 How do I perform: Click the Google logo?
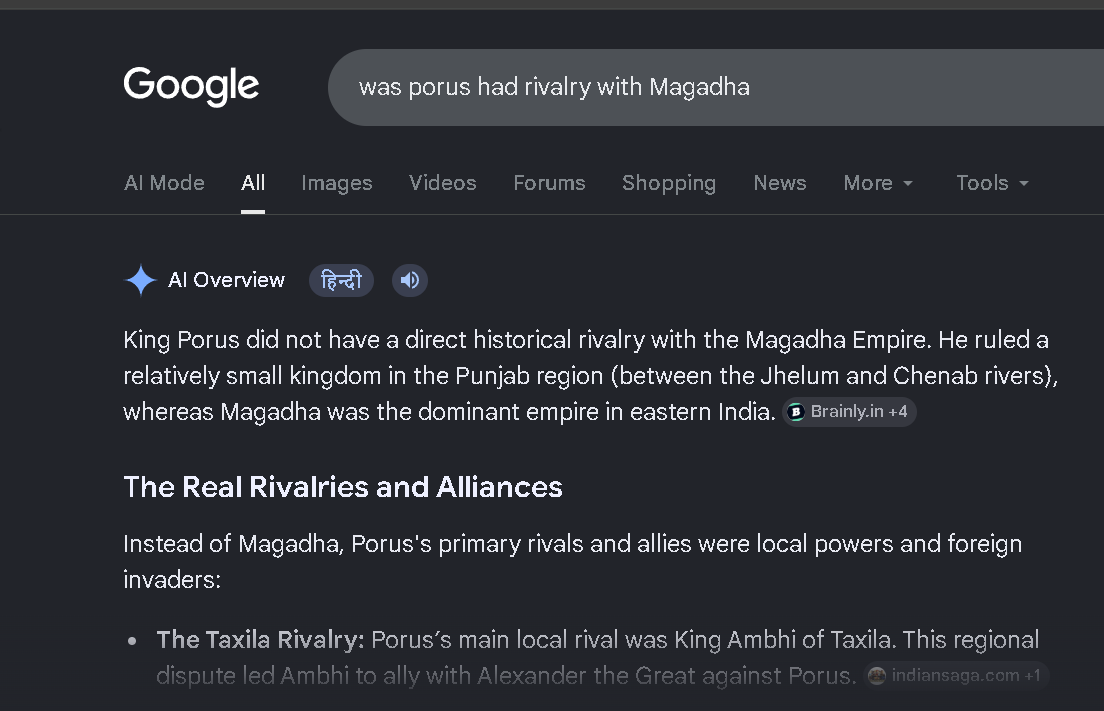coord(192,87)
